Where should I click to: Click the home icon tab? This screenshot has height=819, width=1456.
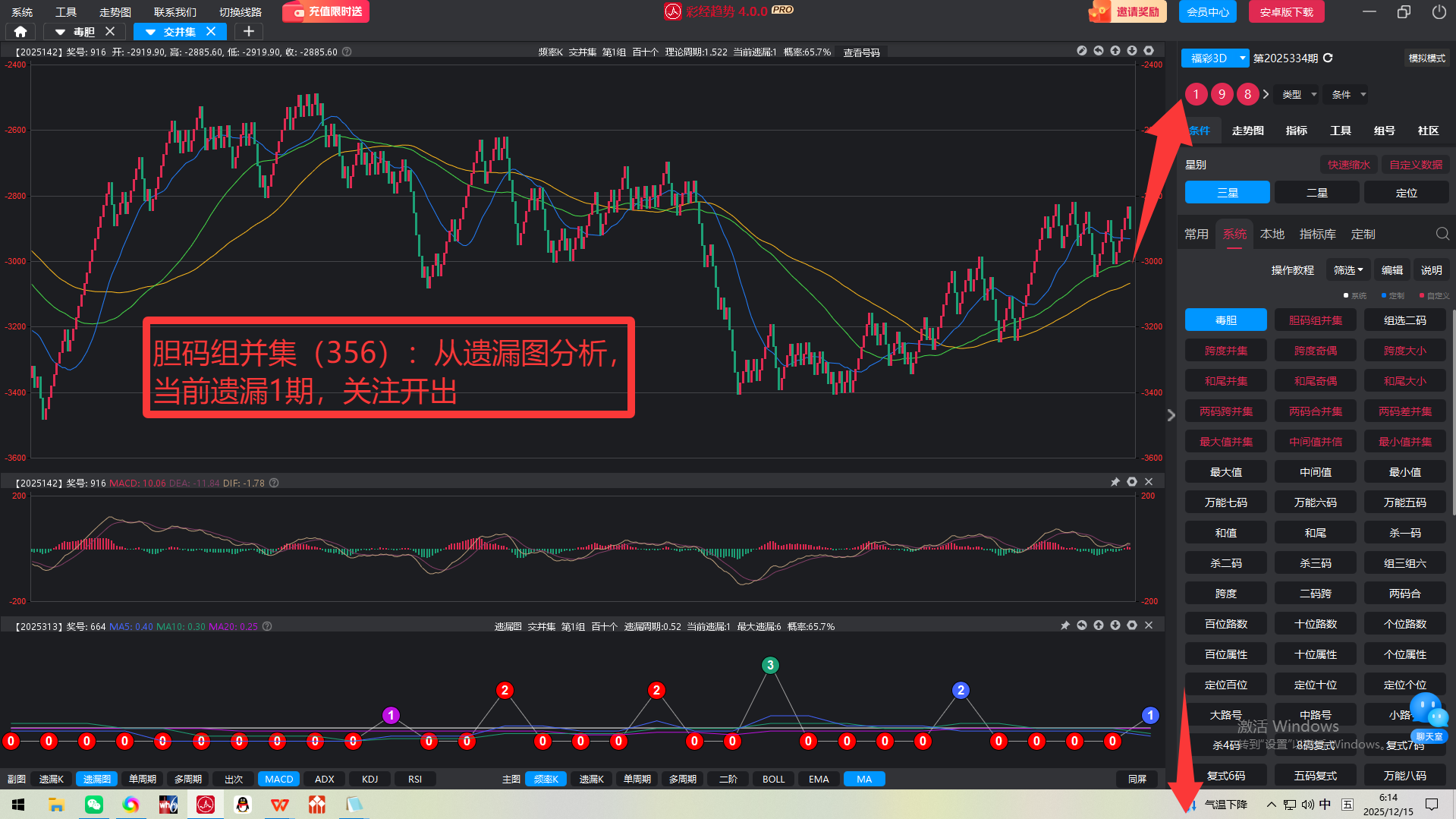coord(20,31)
